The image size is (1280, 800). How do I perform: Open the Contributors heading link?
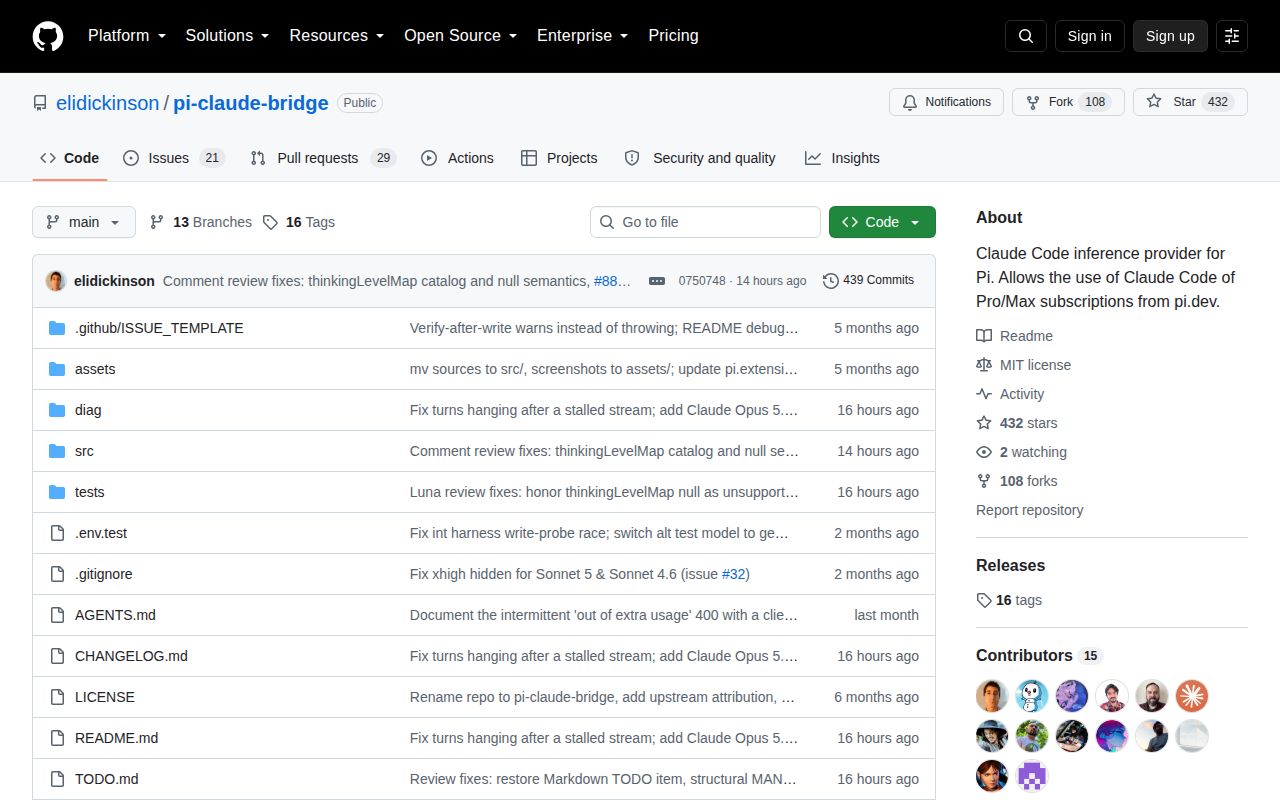[x=1038, y=656]
